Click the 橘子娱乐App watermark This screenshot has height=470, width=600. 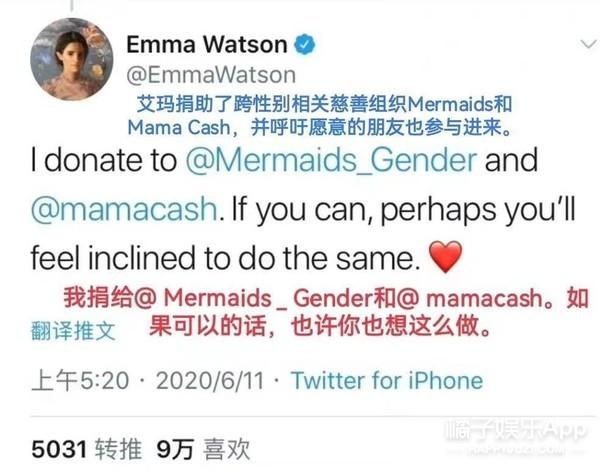pyautogui.click(x=516, y=431)
